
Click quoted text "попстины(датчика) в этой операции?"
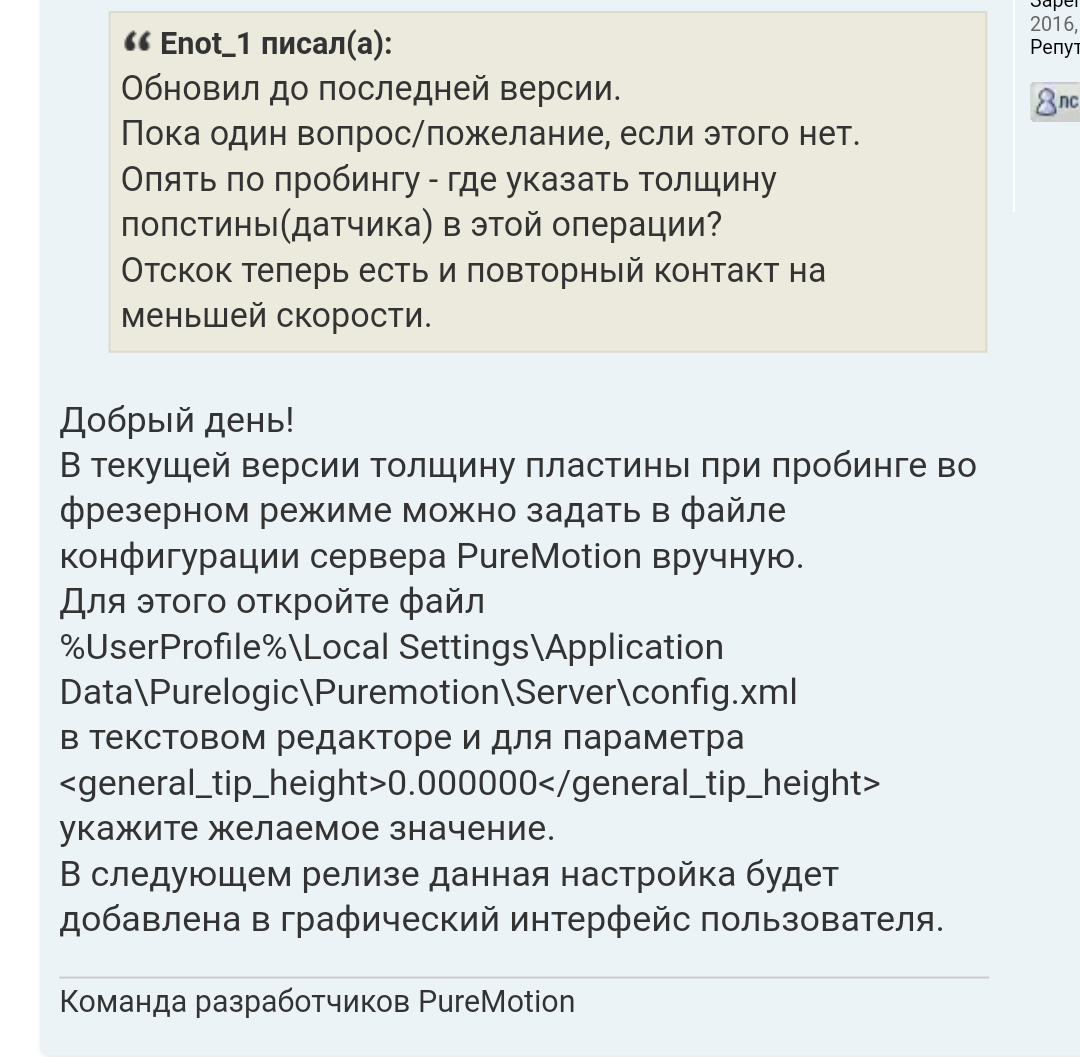420,224
